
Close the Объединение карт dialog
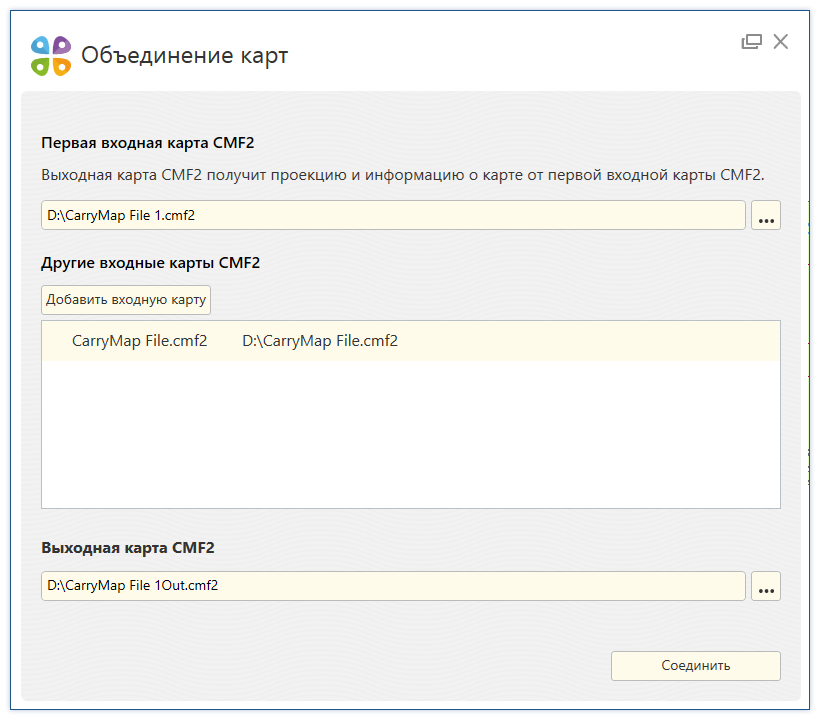click(781, 42)
